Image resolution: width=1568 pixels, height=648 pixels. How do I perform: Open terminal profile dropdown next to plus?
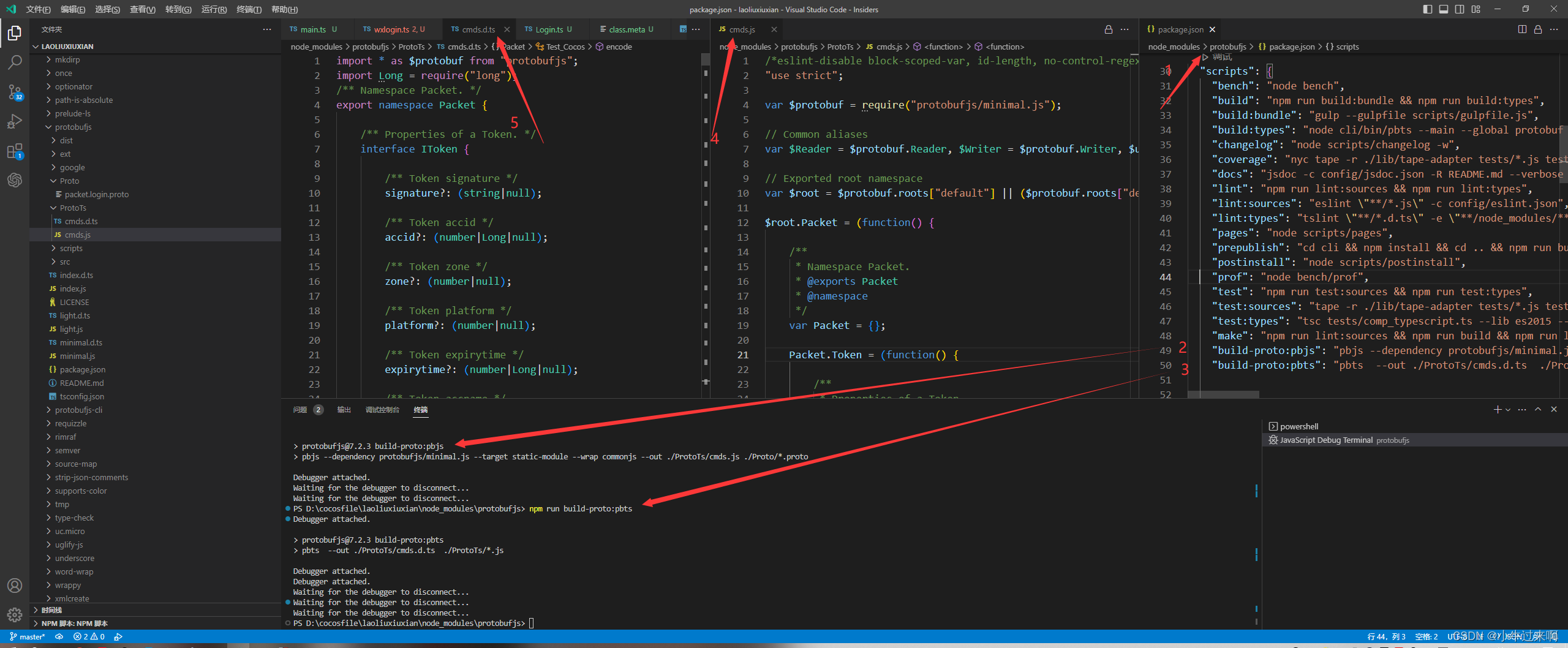pyautogui.click(x=1508, y=410)
